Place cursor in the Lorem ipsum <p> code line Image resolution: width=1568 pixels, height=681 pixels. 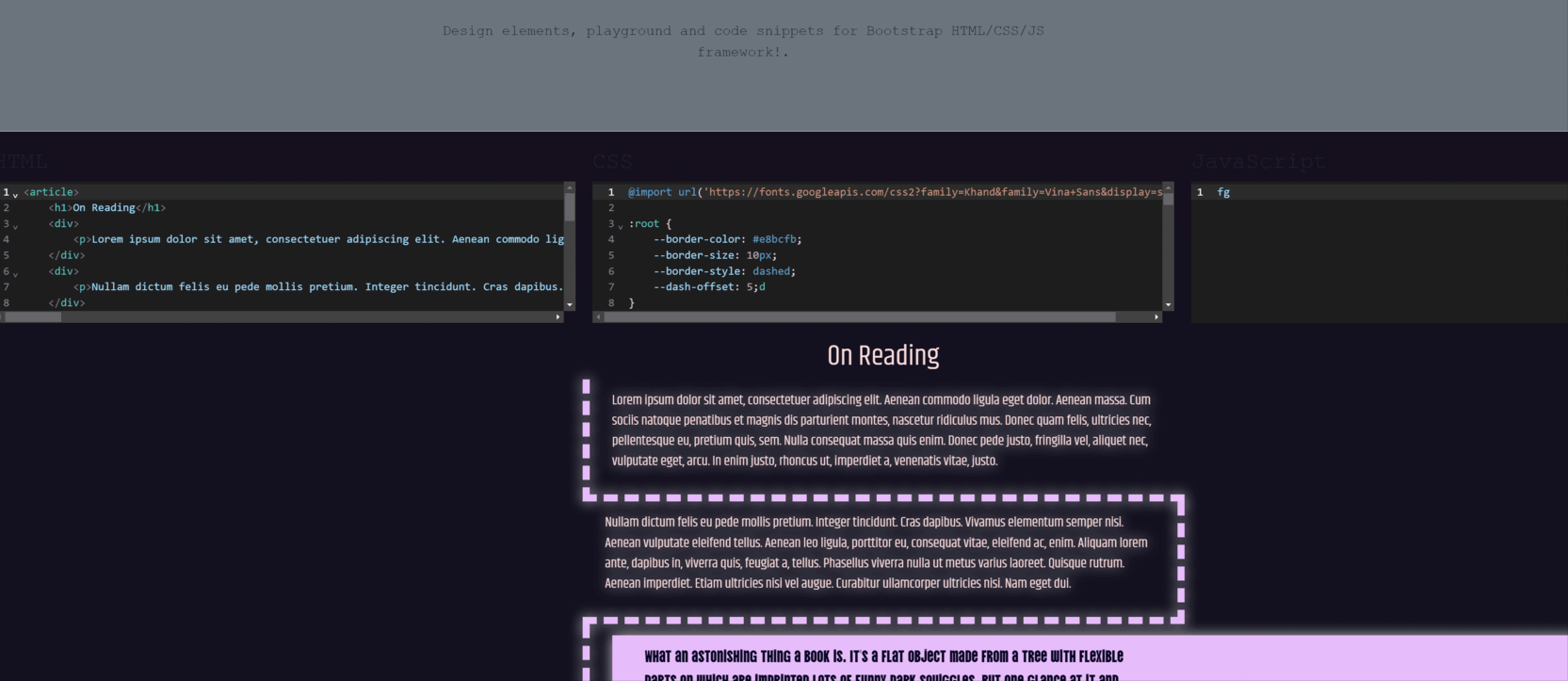click(x=318, y=239)
